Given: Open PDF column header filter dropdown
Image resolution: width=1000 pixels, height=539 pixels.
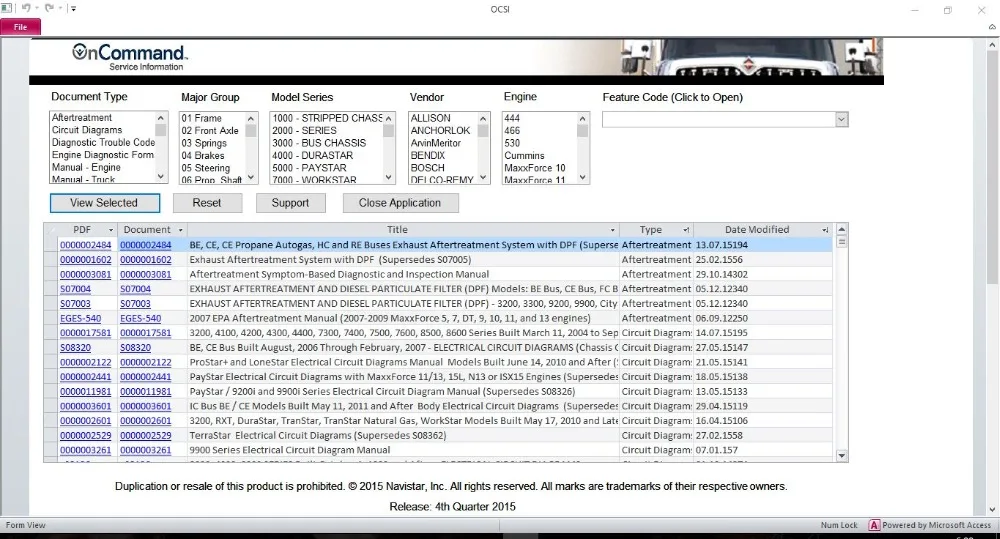Looking at the screenshot, I should 111,230.
